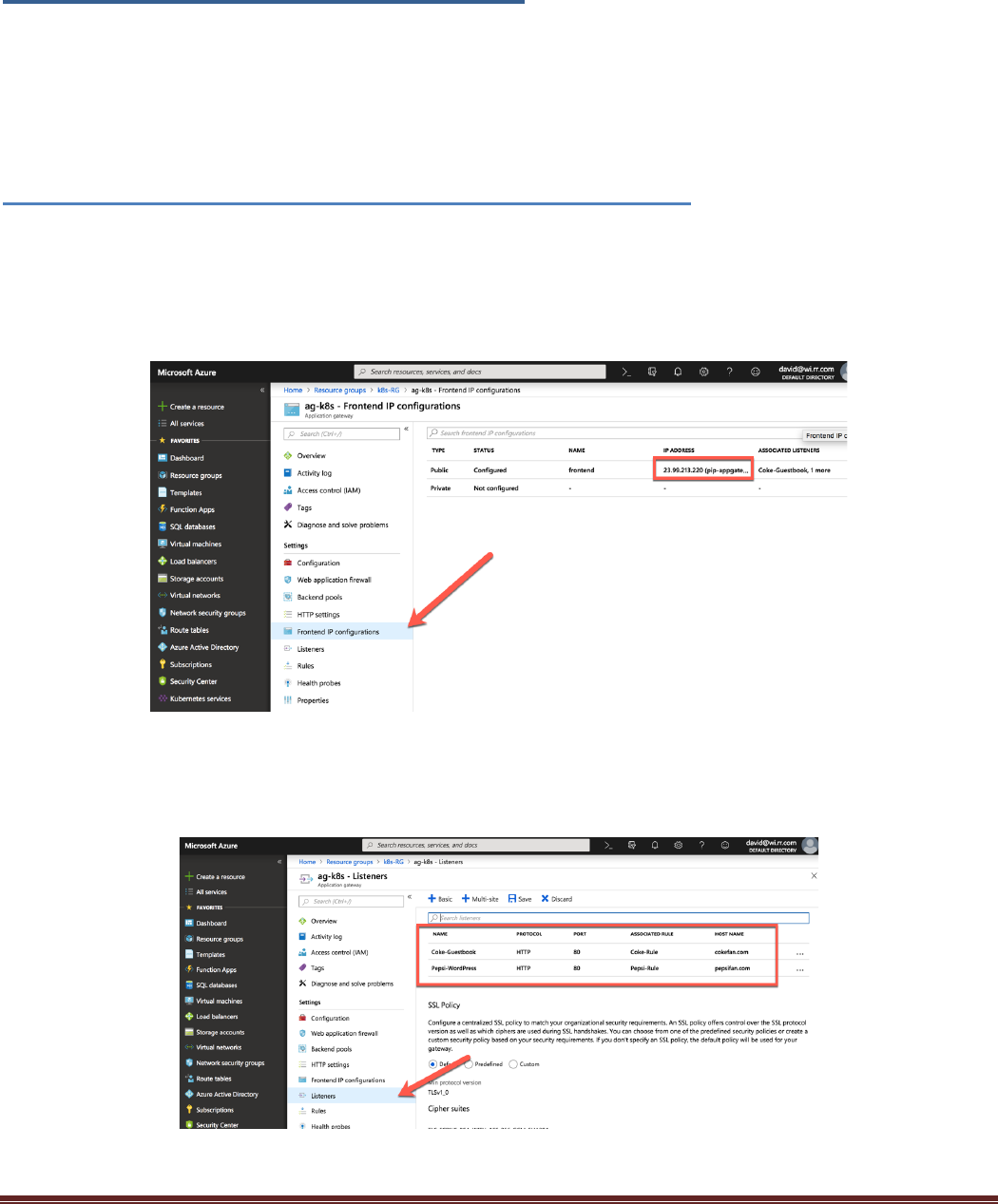Click user avatar in lower Listeners screenshot
Image resolution: width=998 pixels, height=1204 pixels.
pyautogui.click(x=810, y=845)
